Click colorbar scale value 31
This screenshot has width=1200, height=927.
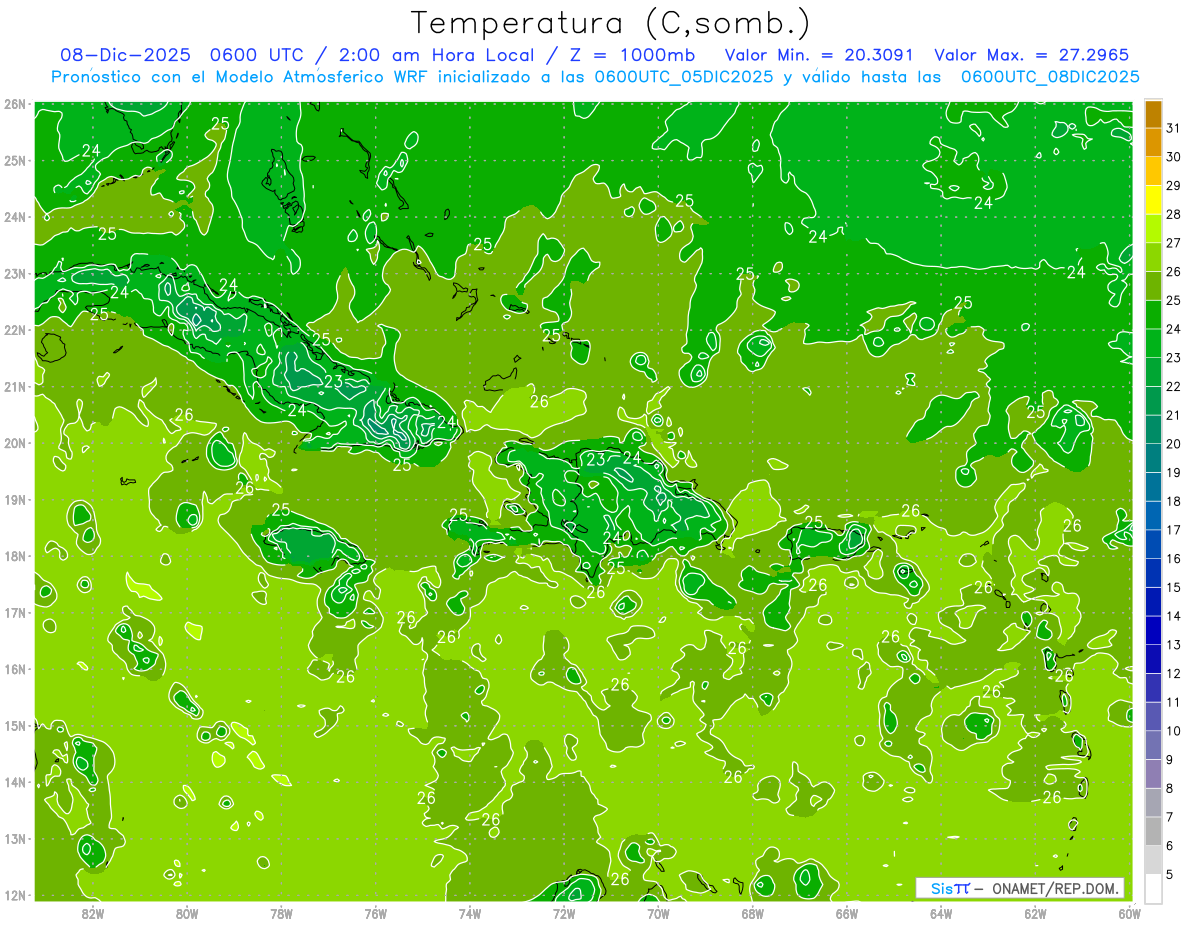[x=1174, y=128]
